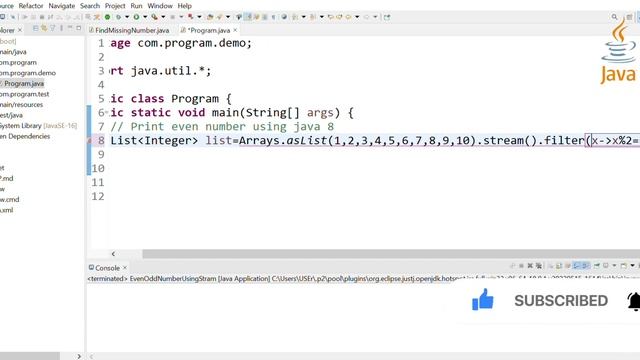Select main/resources folder in Explorer
This screenshot has width=640, height=360.
pos(21,104)
